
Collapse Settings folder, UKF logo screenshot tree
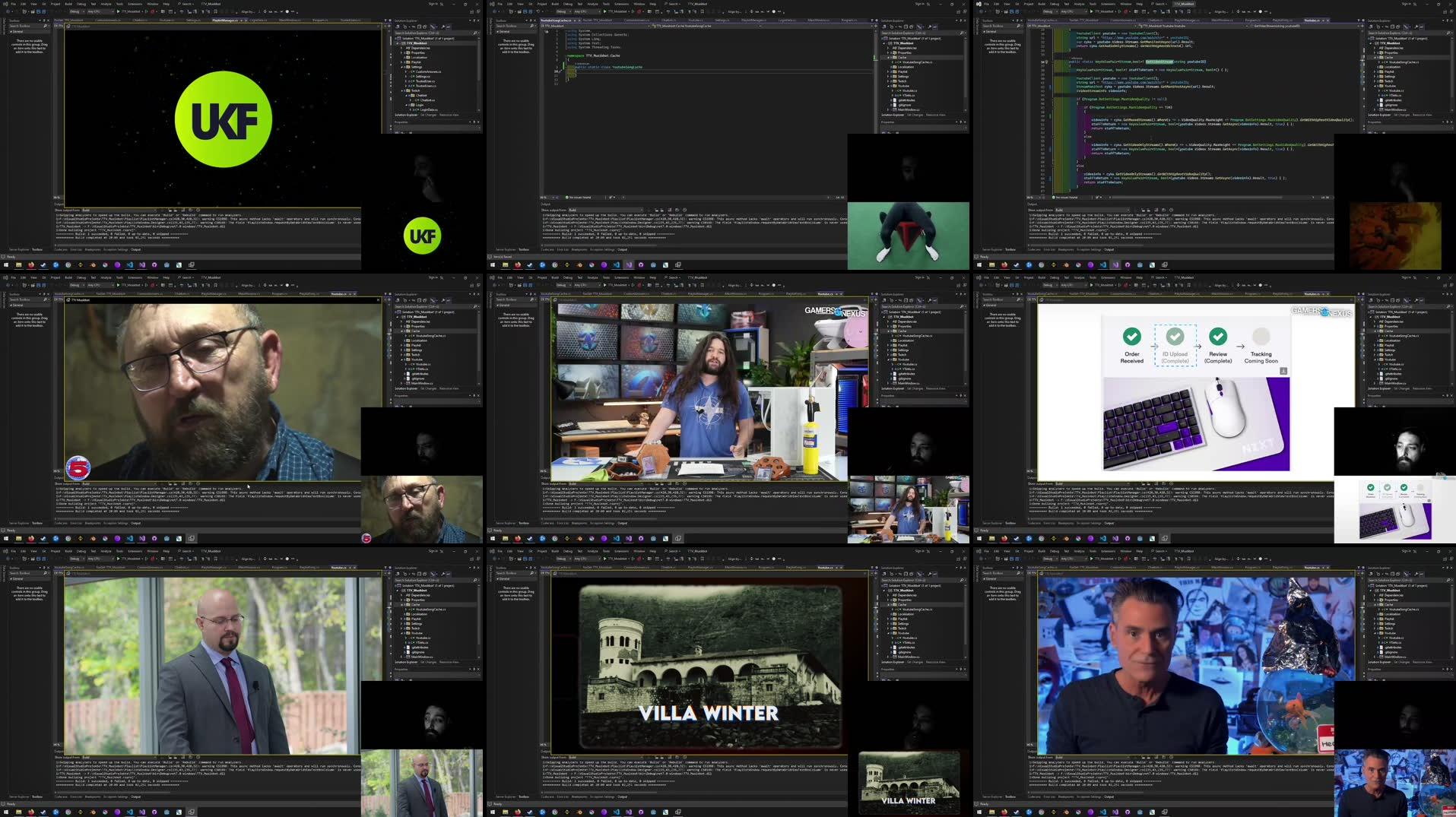click(x=401, y=67)
